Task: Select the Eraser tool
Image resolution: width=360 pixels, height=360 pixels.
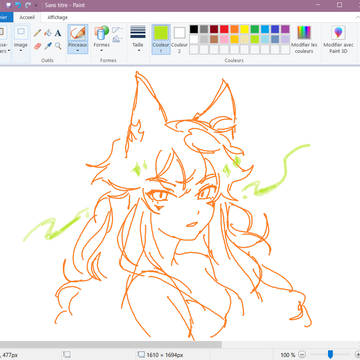Action: (x=37, y=46)
